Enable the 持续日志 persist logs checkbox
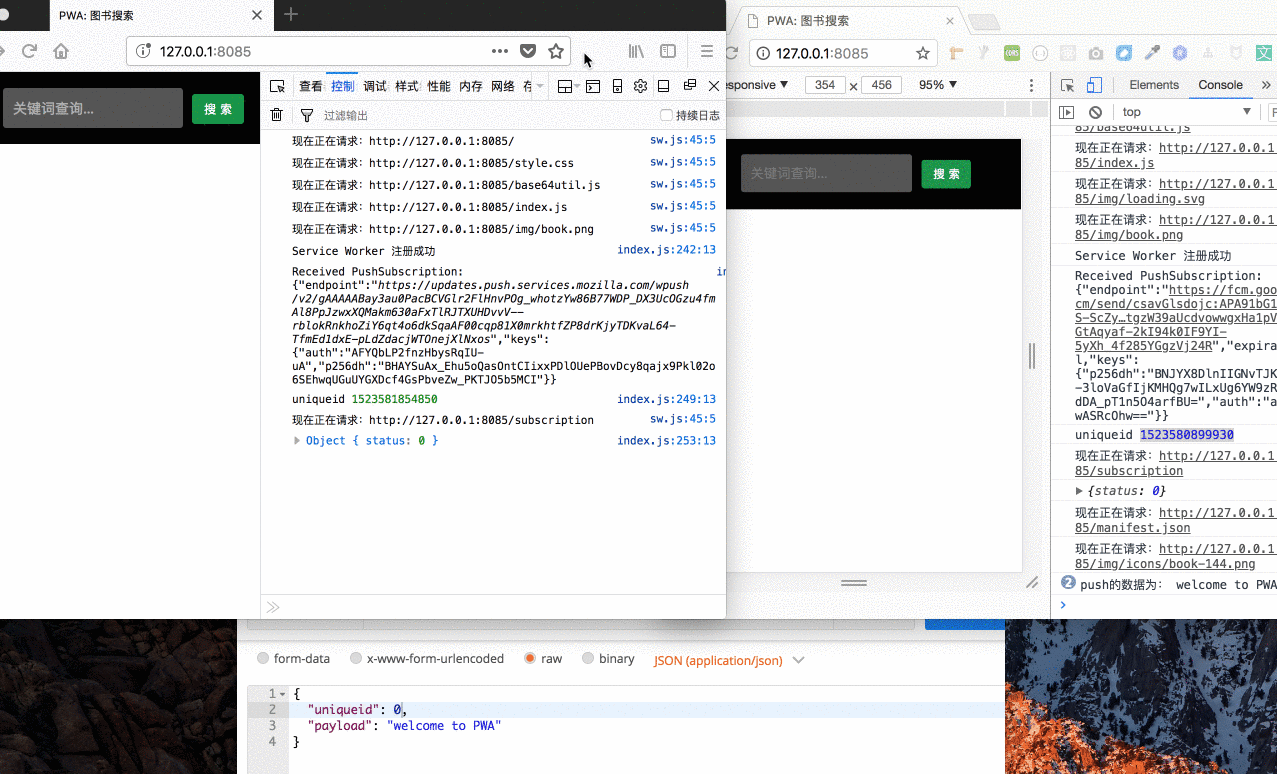 [x=667, y=116]
